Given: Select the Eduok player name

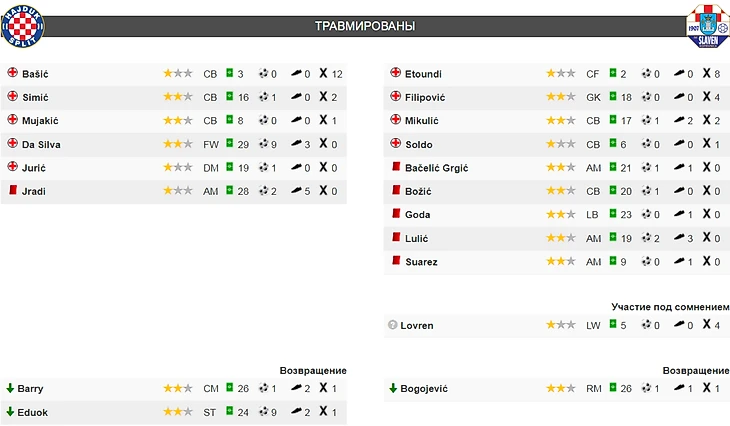Looking at the screenshot, I should (x=32, y=411).
